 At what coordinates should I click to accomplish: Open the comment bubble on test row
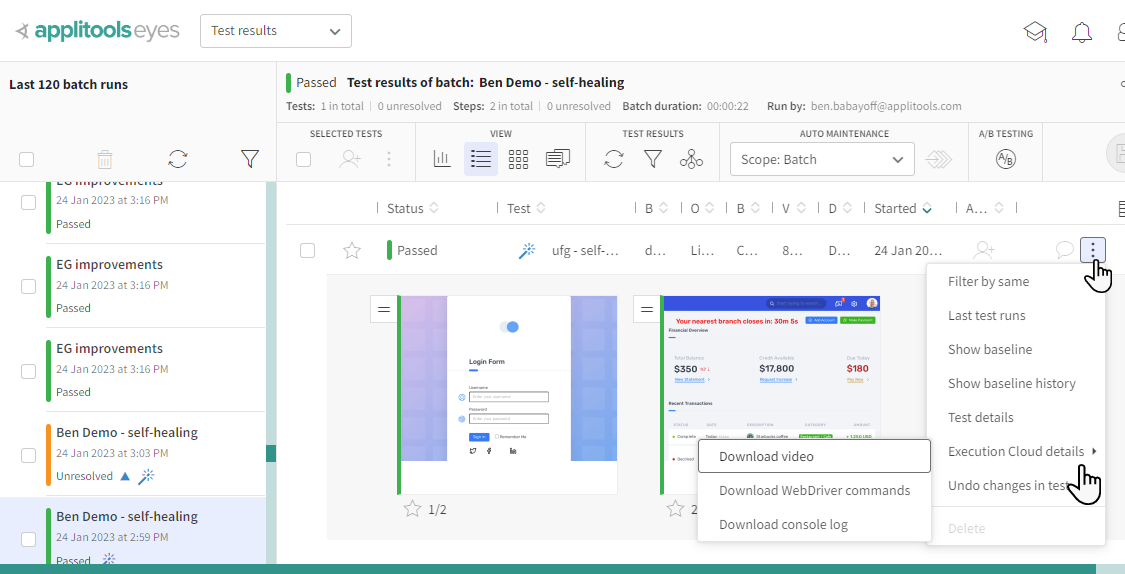1065,250
